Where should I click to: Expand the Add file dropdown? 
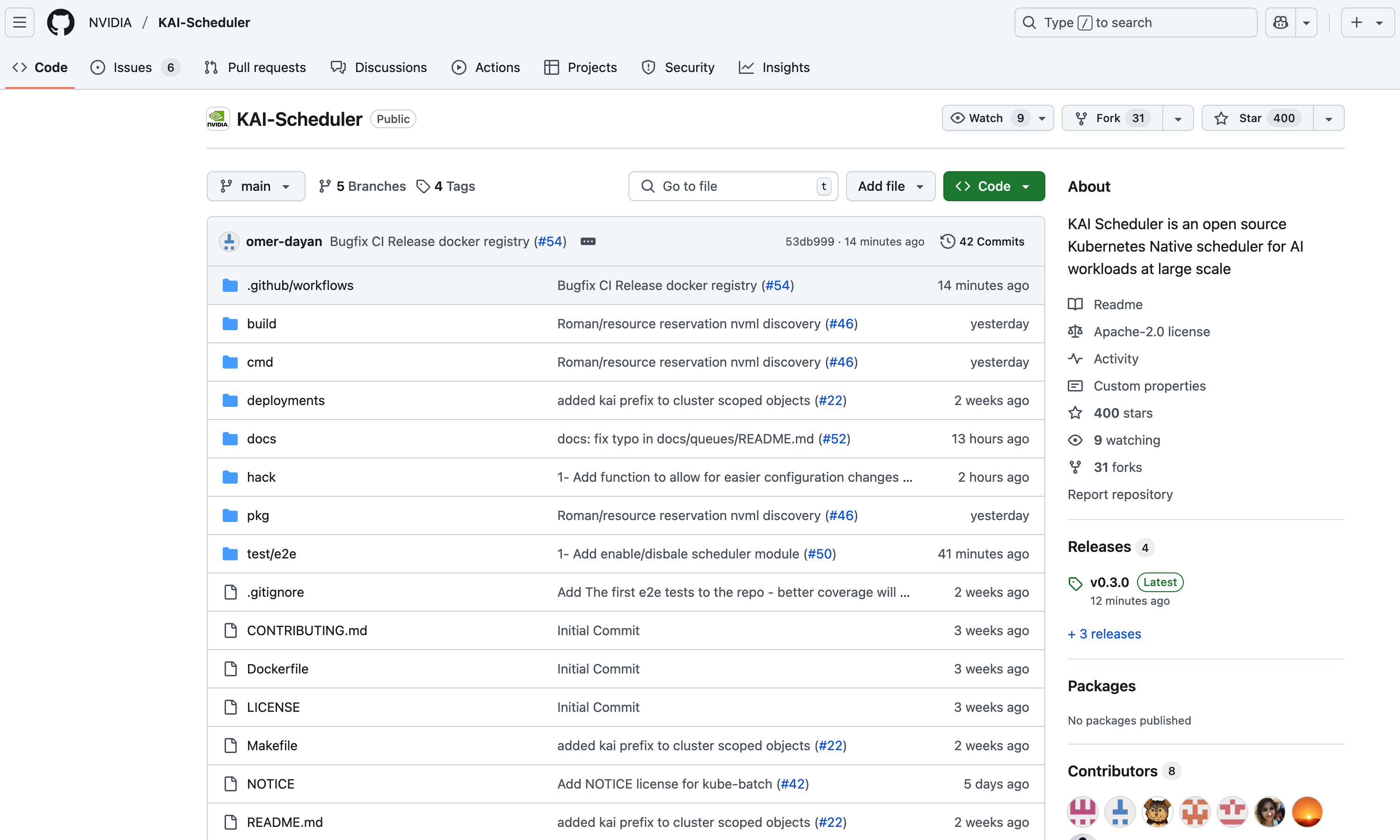tap(890, 186)
